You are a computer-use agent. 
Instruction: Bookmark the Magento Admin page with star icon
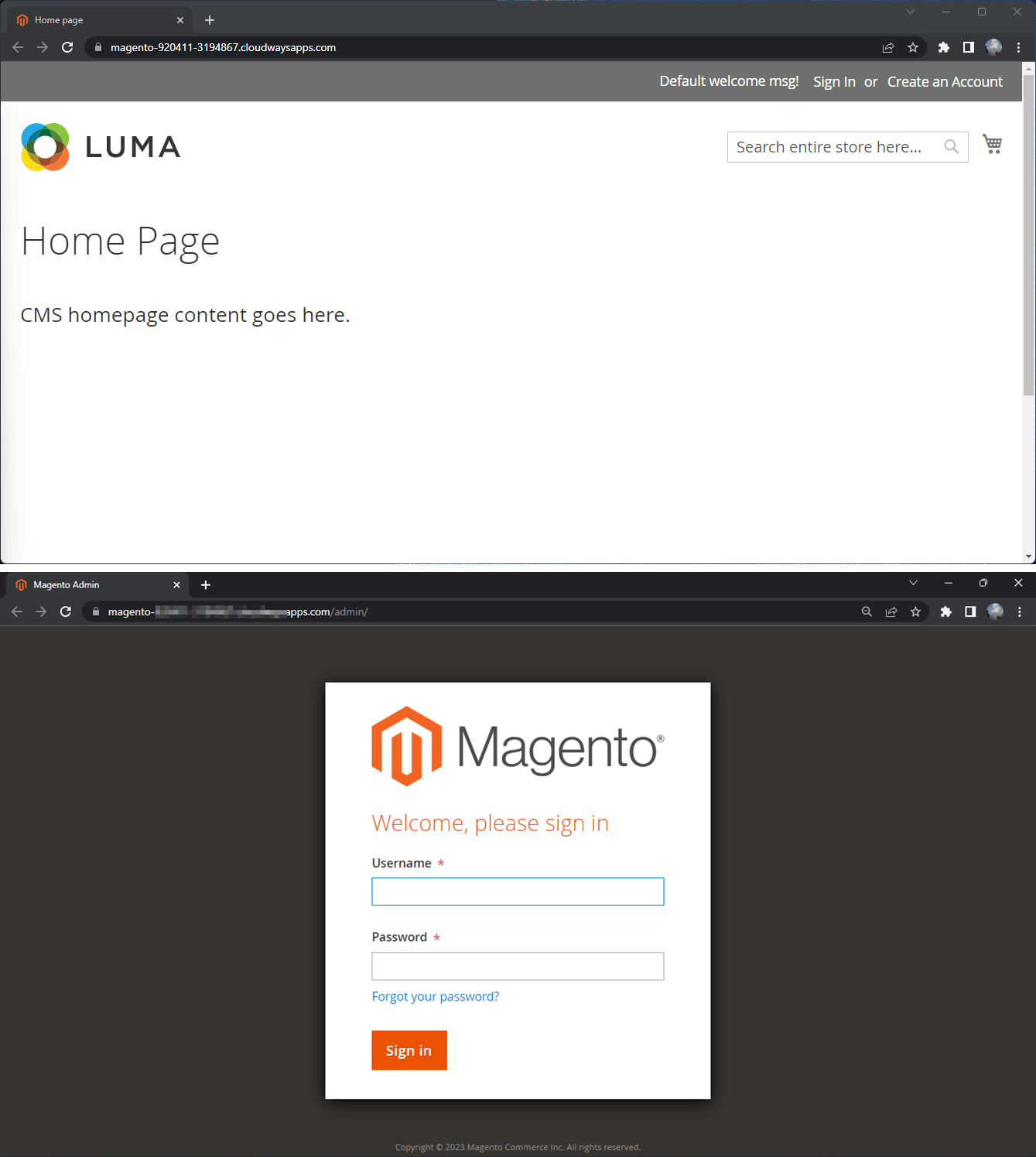click(915, 611)
